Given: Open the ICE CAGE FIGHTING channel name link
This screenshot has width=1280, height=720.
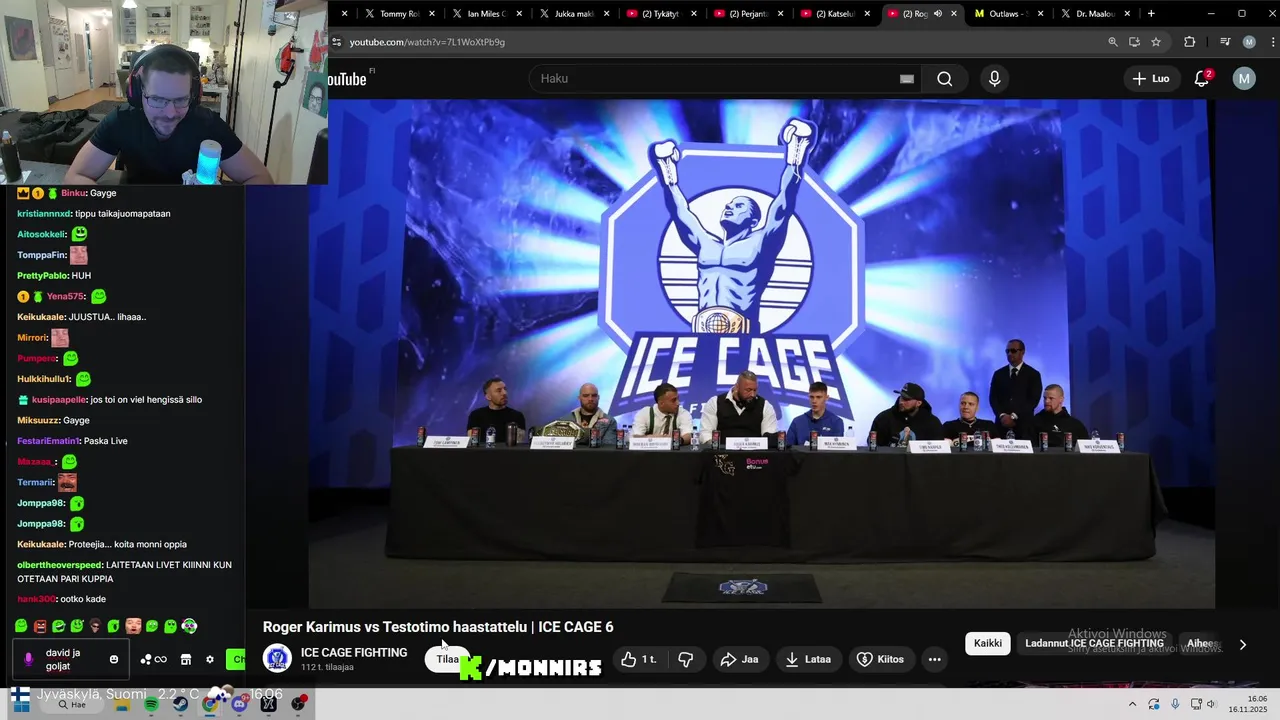Looking at the screenshot, I should coord(354,652).
